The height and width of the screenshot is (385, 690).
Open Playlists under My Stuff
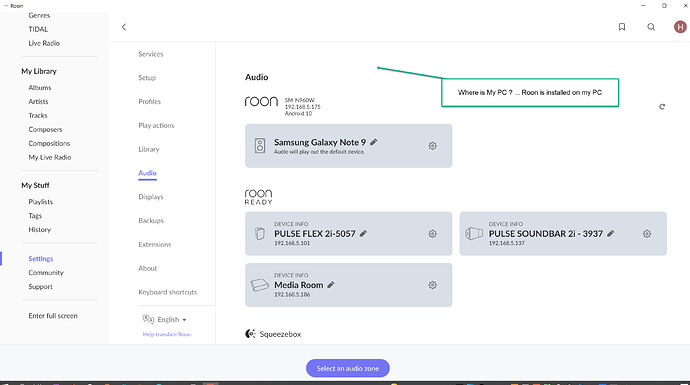tap(40, 202)
